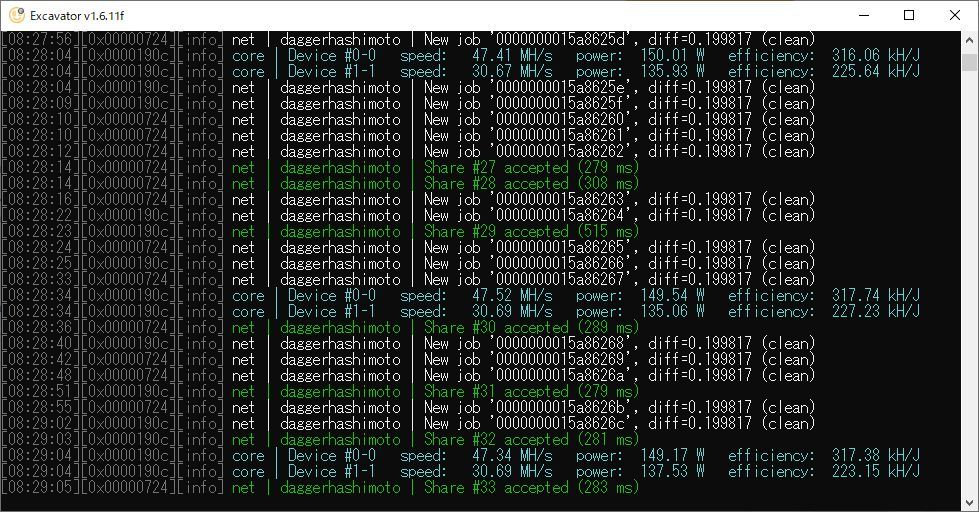
Task: Click Share #28 accepted (308 ms)
Action: tap(531, 184)
